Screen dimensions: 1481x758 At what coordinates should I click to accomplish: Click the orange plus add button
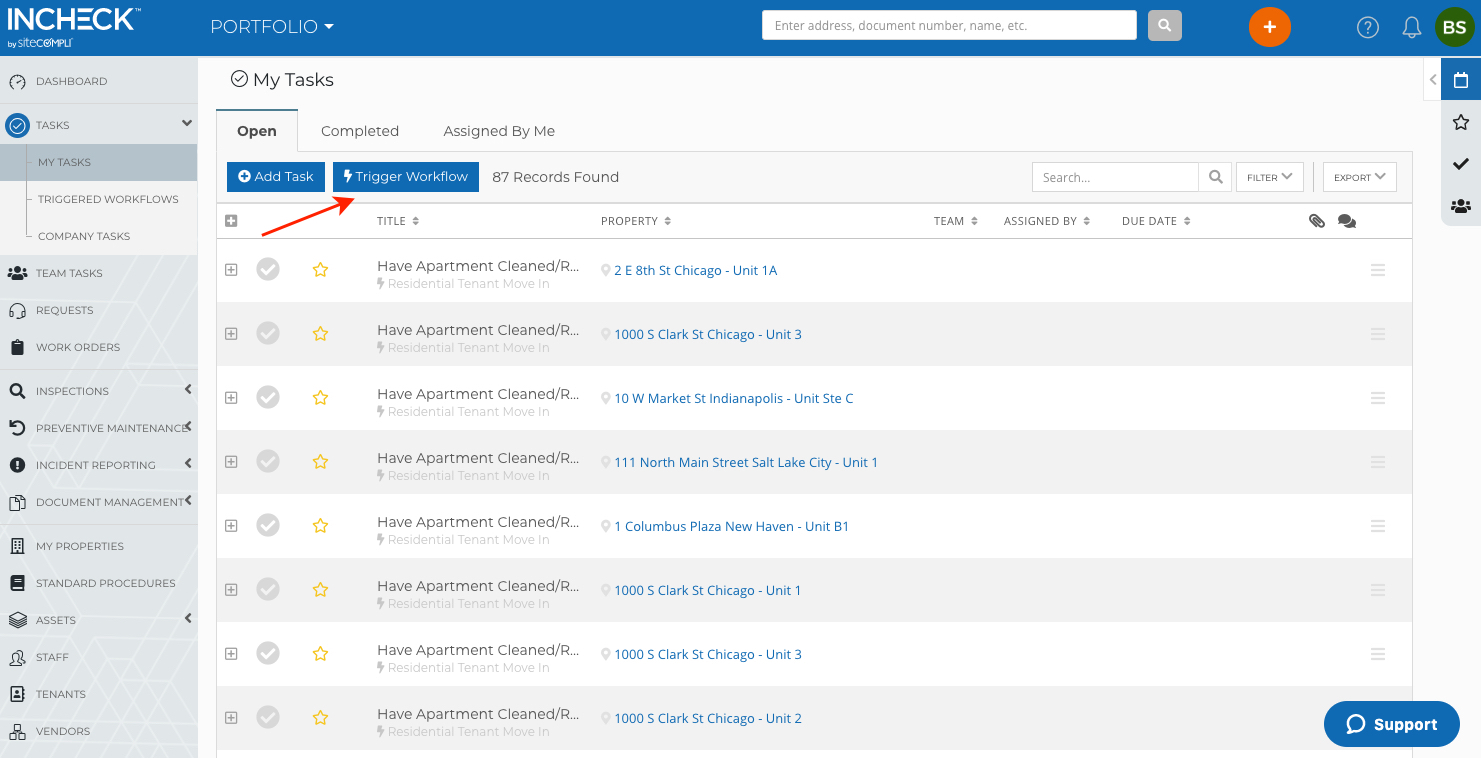pos(1269,27)
